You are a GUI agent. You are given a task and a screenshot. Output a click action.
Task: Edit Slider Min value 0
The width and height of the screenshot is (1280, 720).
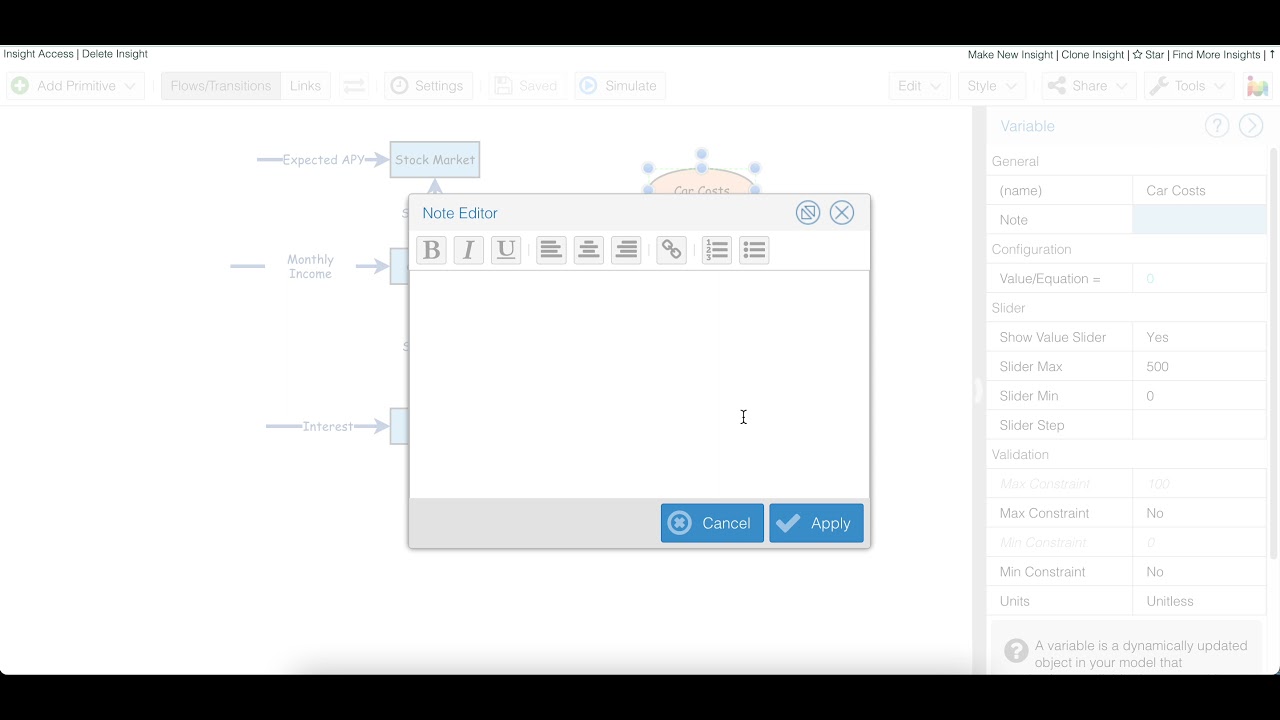pyautogui.click(x=1199, y=396)
